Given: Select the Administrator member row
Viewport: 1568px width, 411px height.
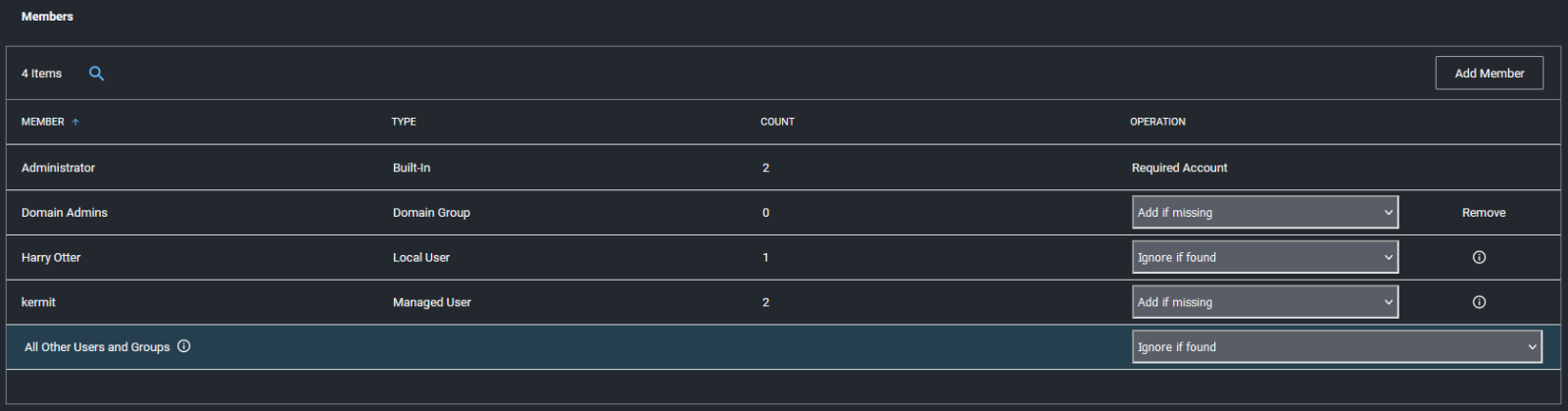Looking at the screenshot, I should point(59,168).
